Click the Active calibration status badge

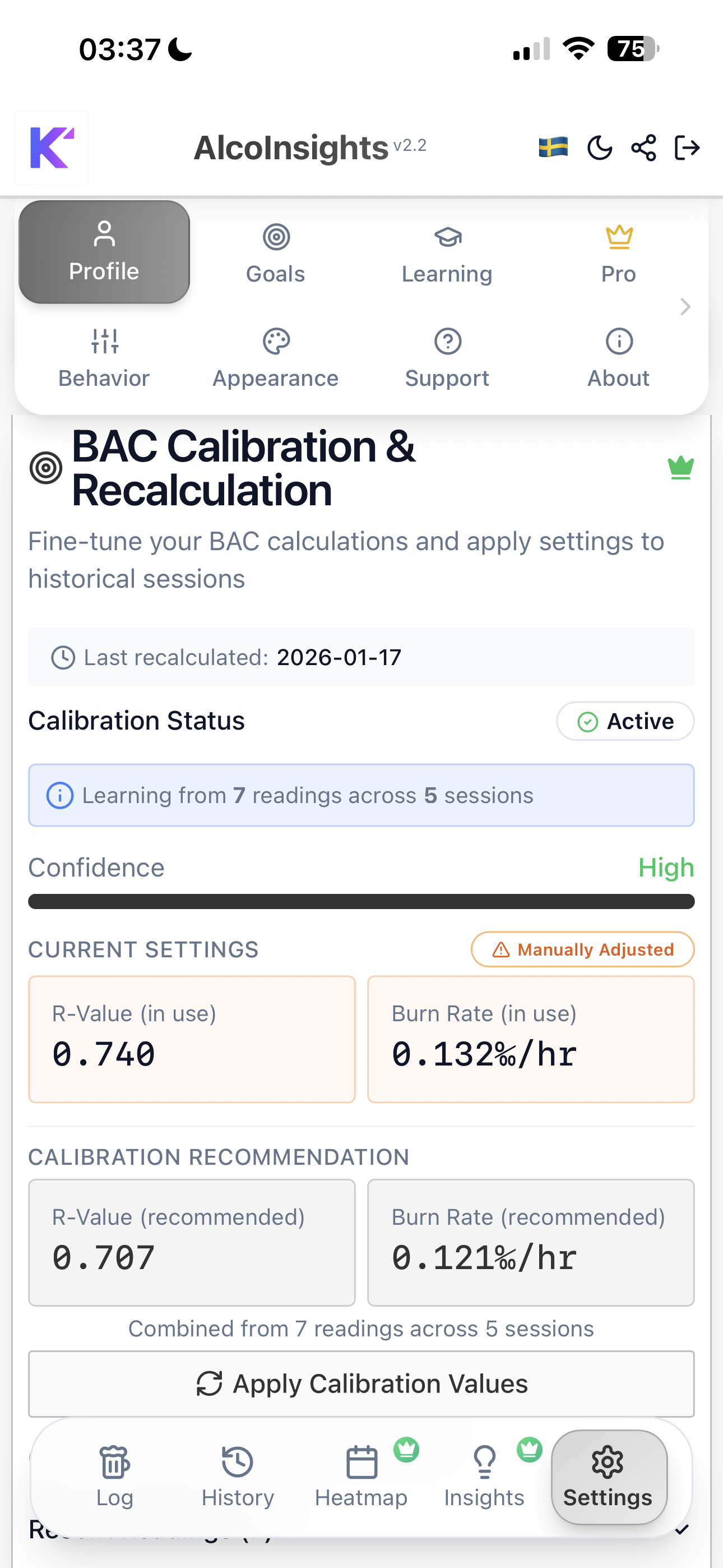click(625, 721)
